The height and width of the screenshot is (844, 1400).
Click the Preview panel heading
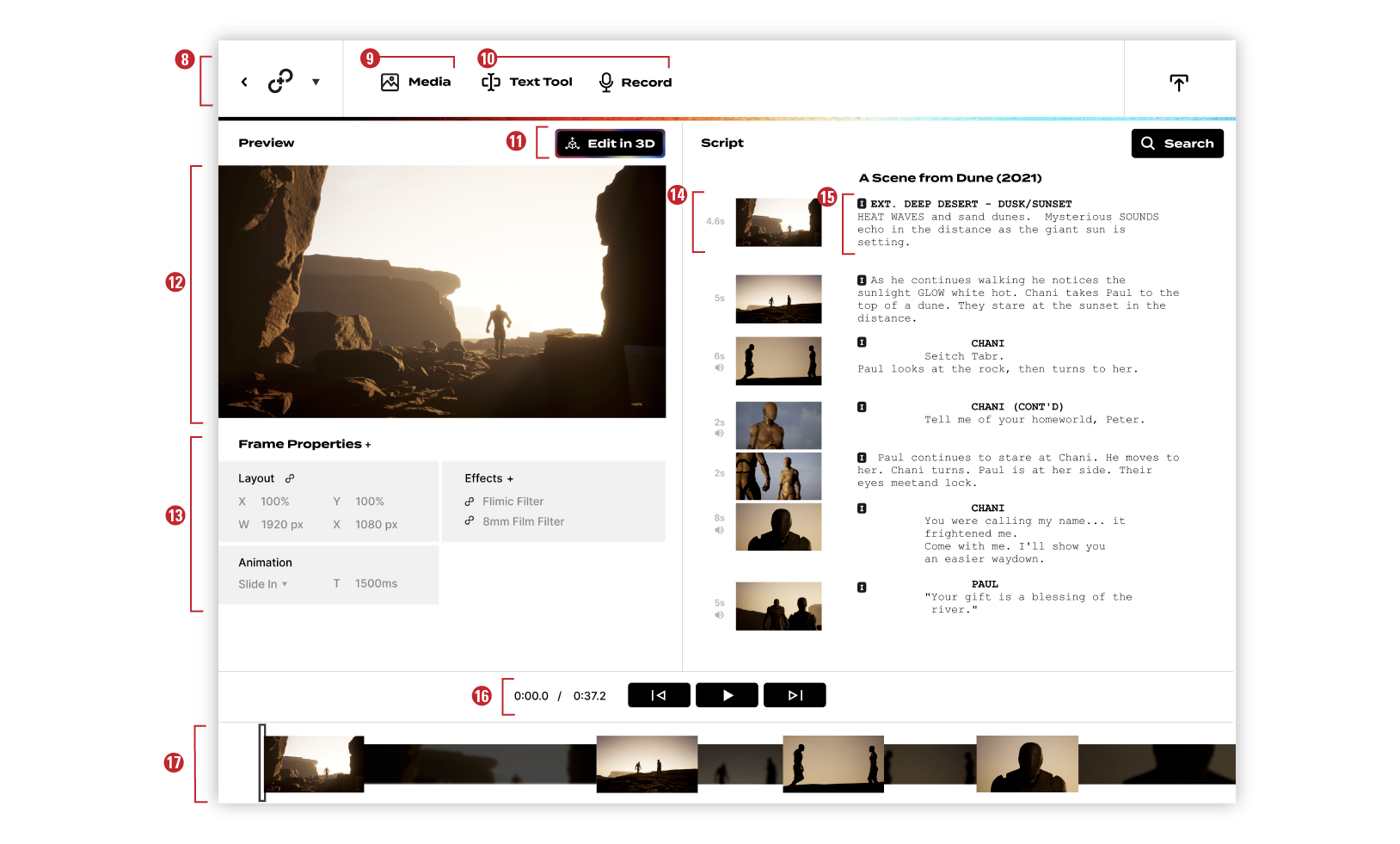[x=267, y=143]
